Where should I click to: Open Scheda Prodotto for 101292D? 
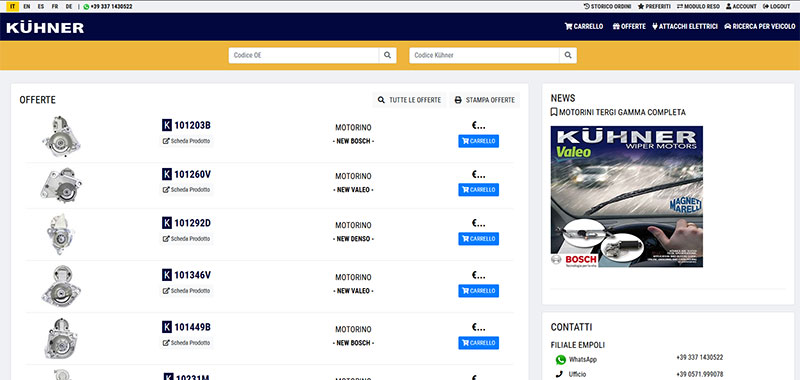[186, 239]
